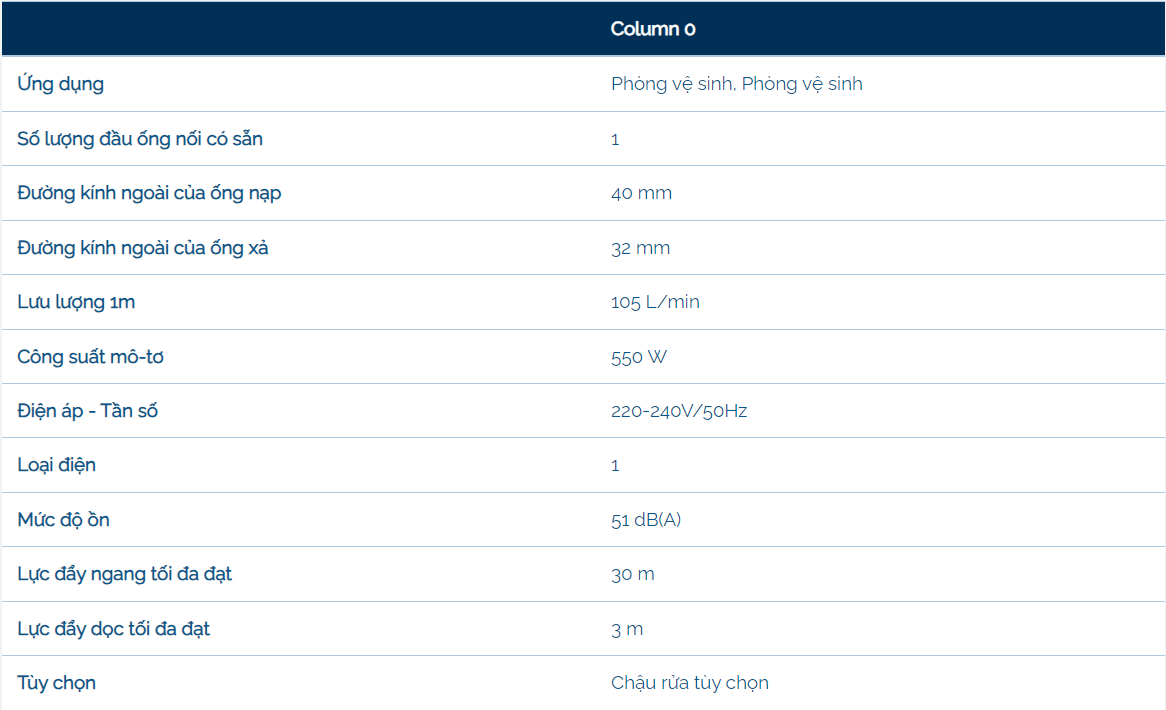
Task: Click the Công suất mô-tơ label
Action: pyautogui.click(x=90, y=357)
